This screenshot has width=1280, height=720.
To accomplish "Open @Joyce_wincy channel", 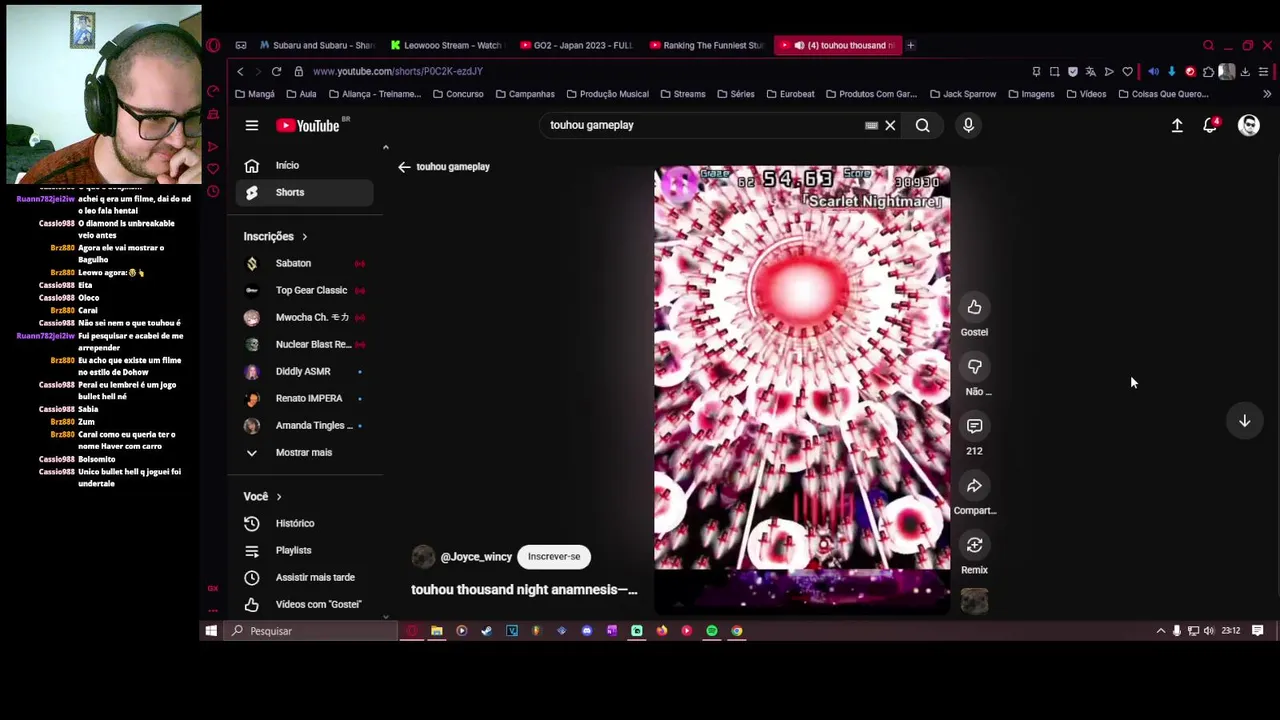I will tap(476, 557).
